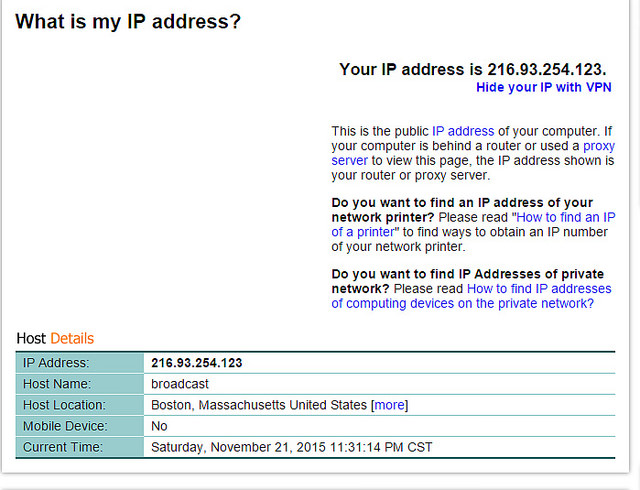This screenshot has height=490, width=640.
Task: Click the 'What is my IP address?' heading
Action: click(128, 21)
